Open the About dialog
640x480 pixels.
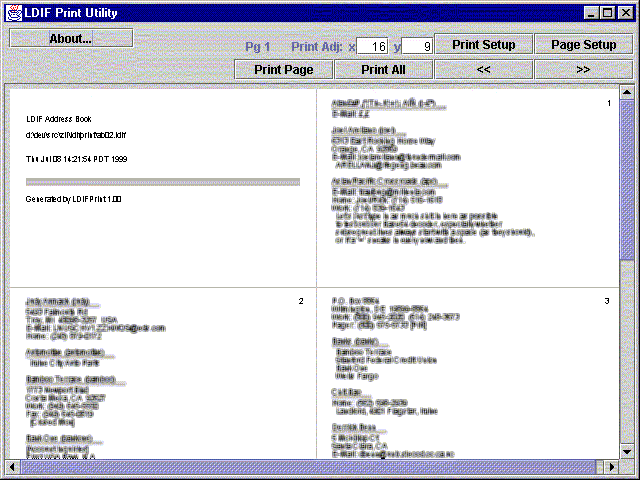(71, 38)
